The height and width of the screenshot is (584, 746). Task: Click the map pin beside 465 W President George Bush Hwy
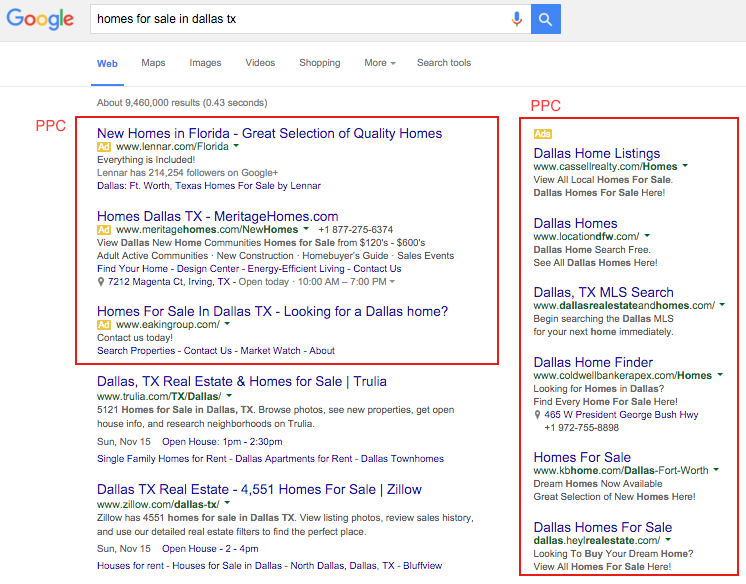pyautogui.click(x=537, y=415)
